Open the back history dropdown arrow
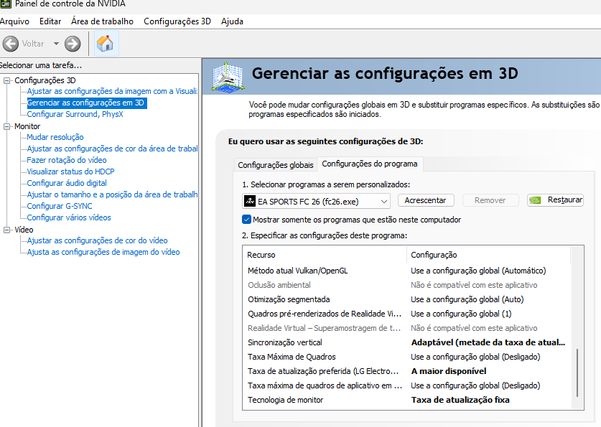This screenshot has height=427, width=601. click(x=56, y=44)
